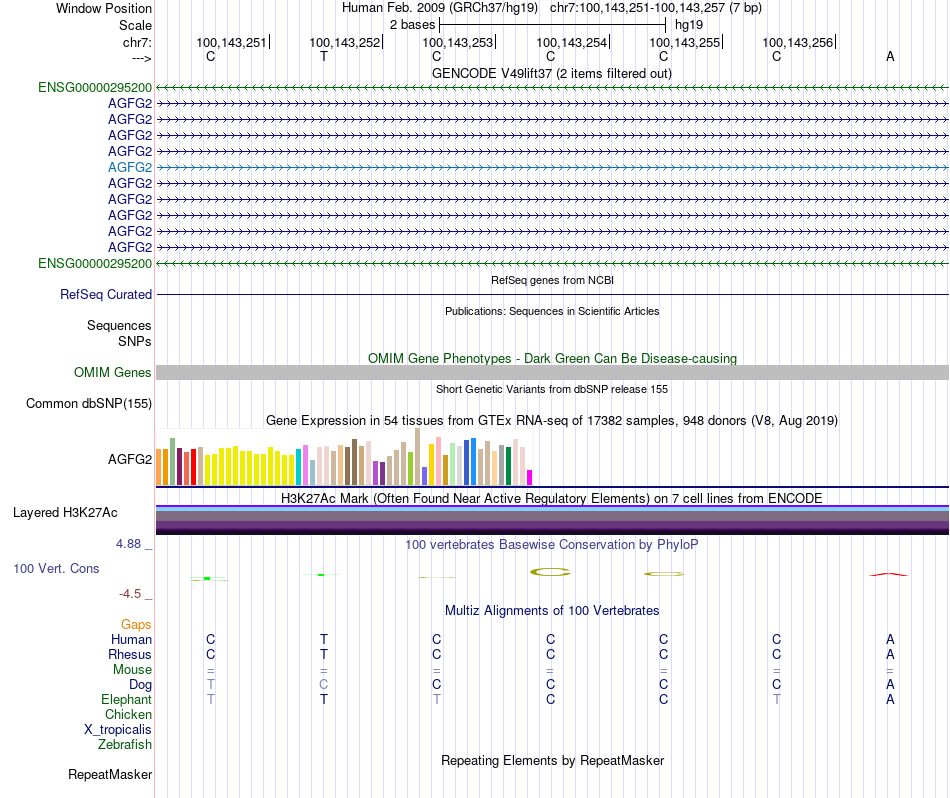Image resolution: width=950 pixels, height=798 pixels.
Task: Click the RepeatMasker track label
Action: pyautogui.click(x=110, y=774)
